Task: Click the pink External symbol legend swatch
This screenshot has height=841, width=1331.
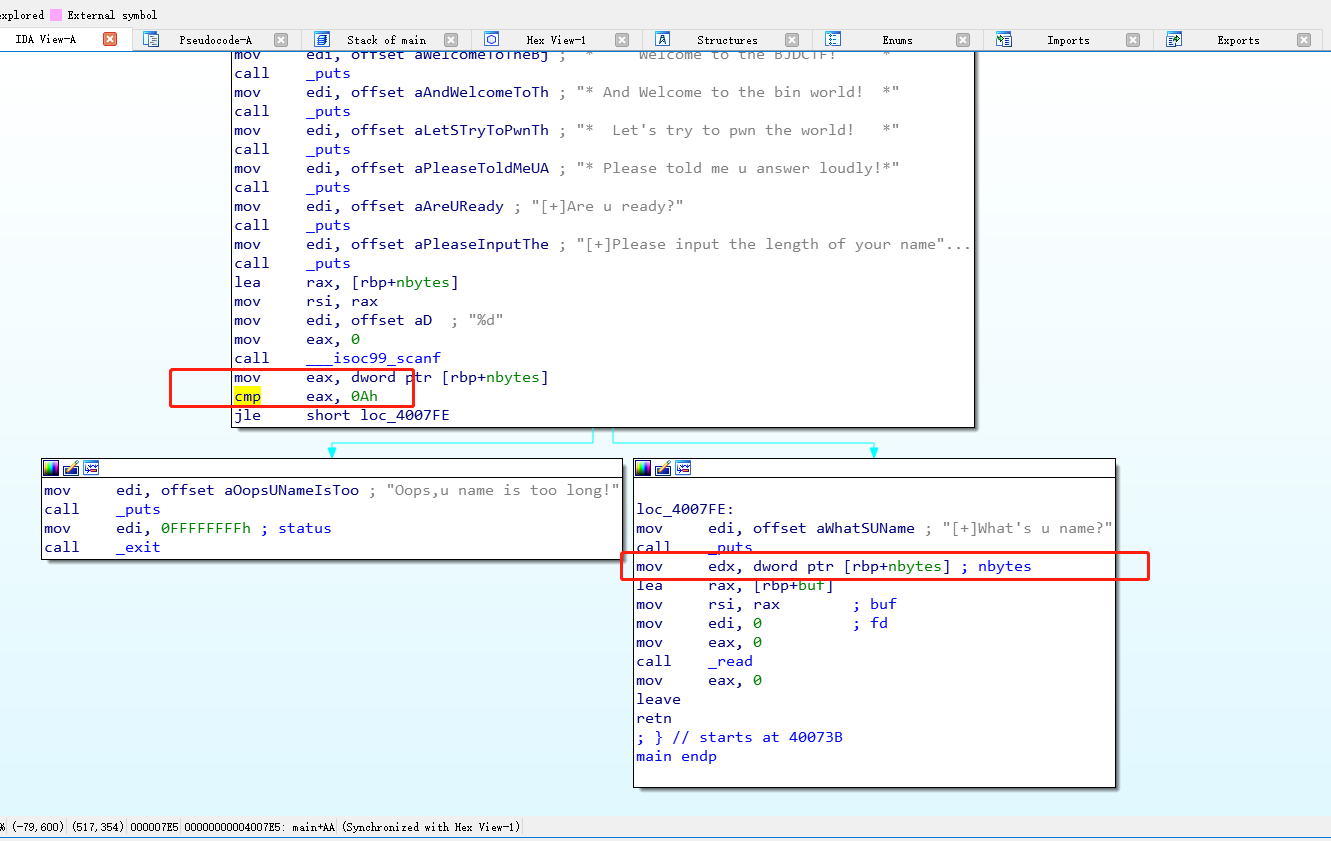Action: [x=56, y=15]
